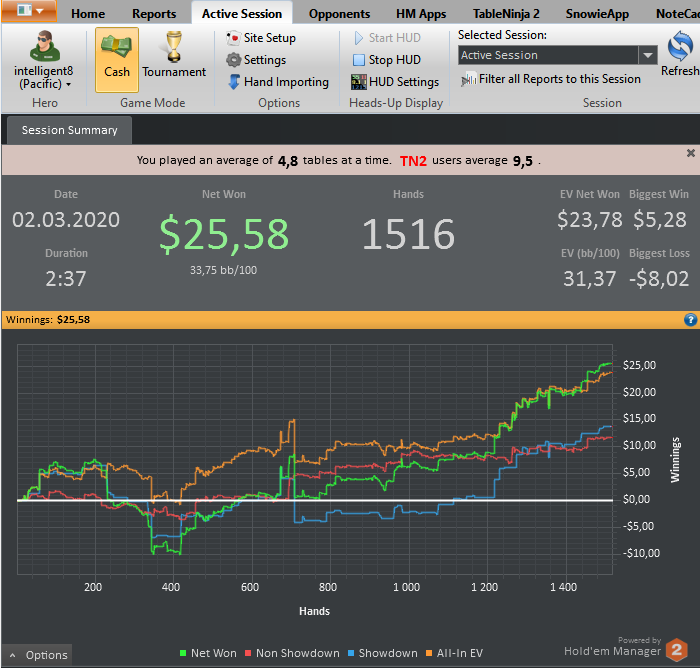The image size is (700, 668).
Task: Expand the Options panel
Action: [x=37, y=655]
